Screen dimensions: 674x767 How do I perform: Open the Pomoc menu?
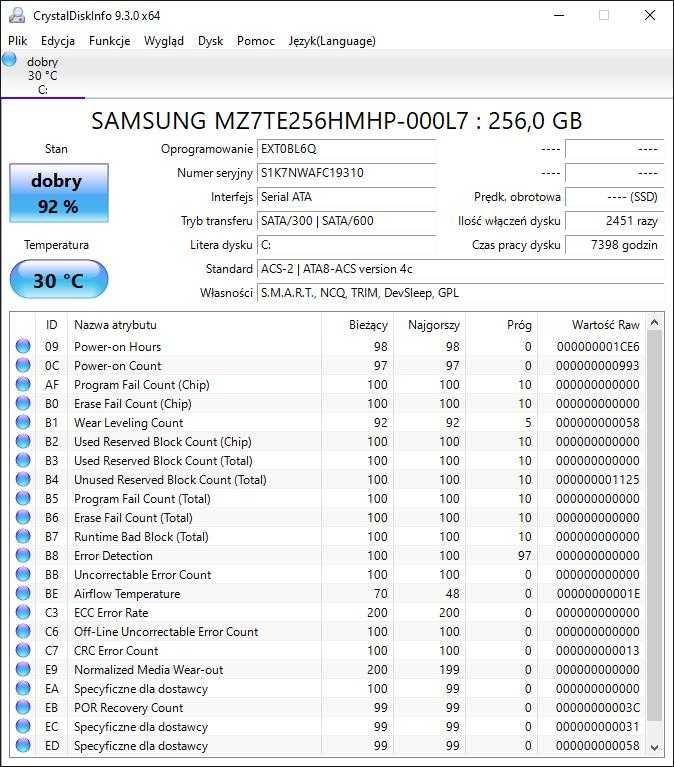coord(256,41)
